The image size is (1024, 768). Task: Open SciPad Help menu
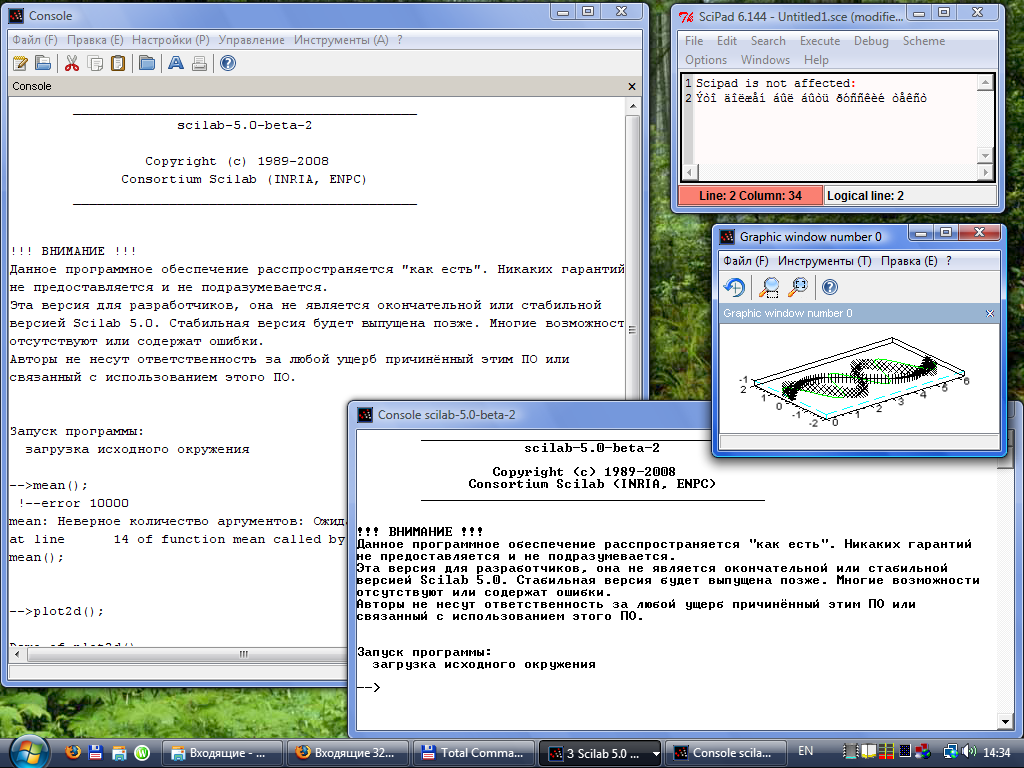coord(816,59)
